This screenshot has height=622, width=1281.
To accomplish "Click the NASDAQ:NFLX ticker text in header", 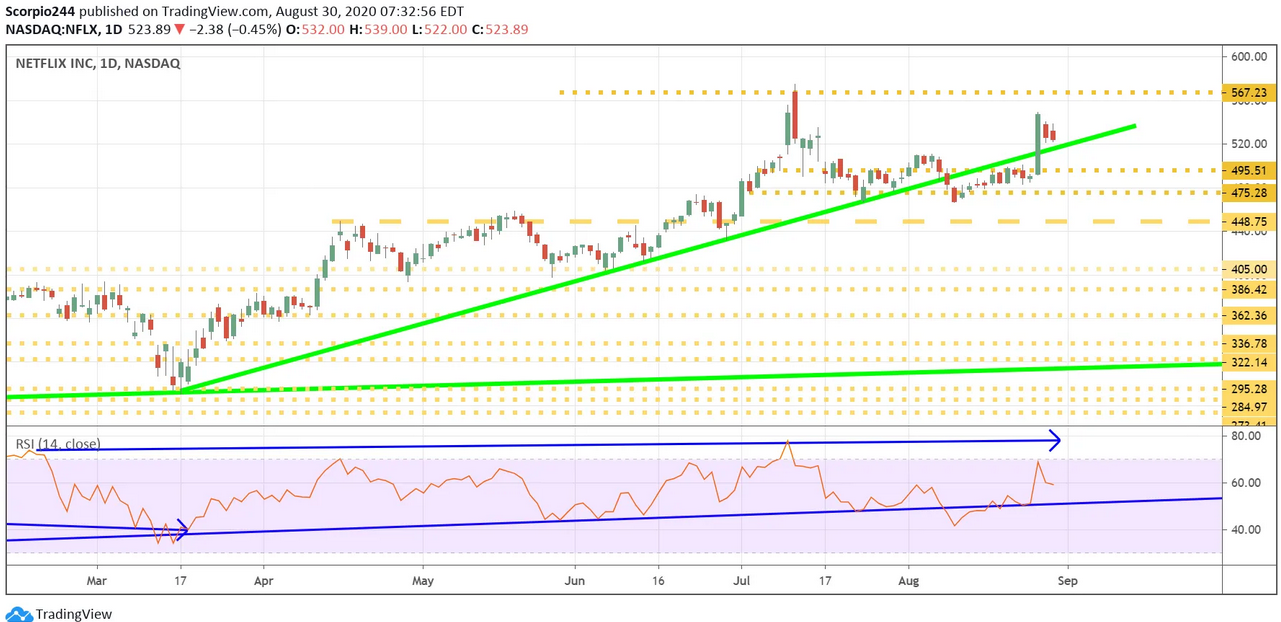I will [x=52, y=29].
